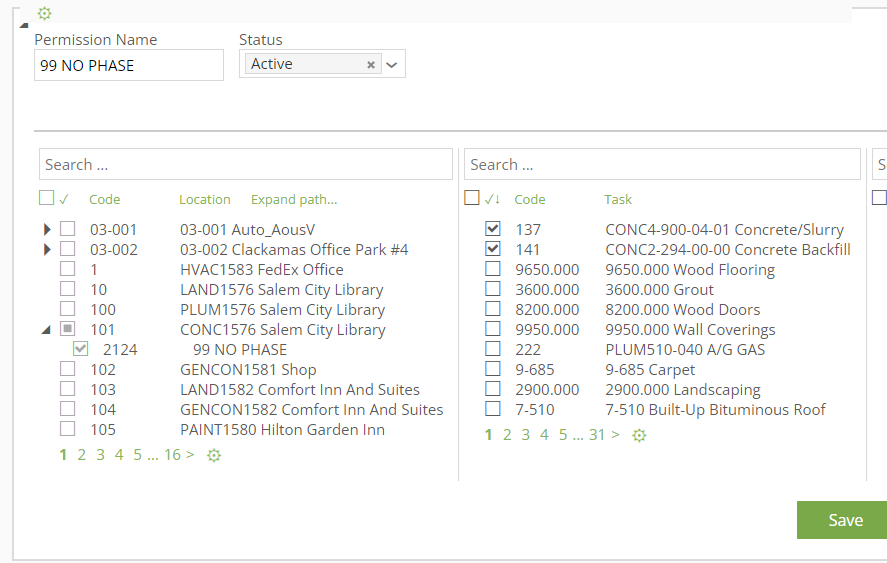Select the PLUM1576 Salem City Library text
The image size is (887, 563).
tap(282, 310)
